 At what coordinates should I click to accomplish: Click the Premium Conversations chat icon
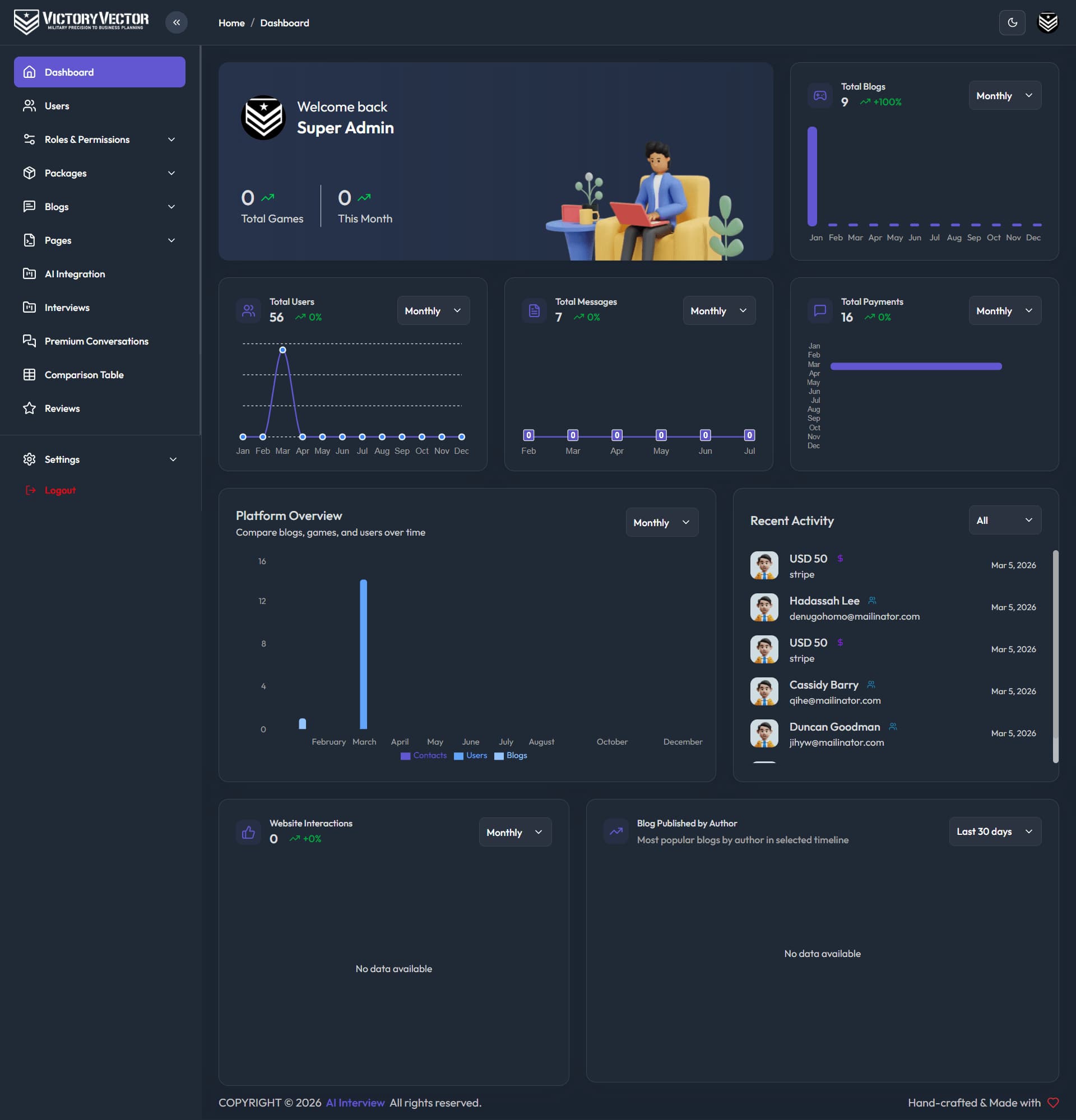[29, 341]
